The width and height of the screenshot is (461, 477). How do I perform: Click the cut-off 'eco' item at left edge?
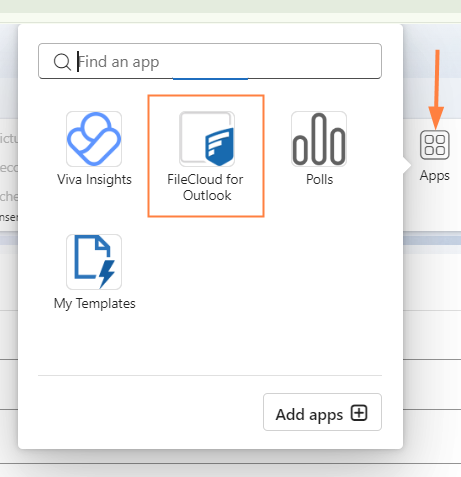click(9, 167)
